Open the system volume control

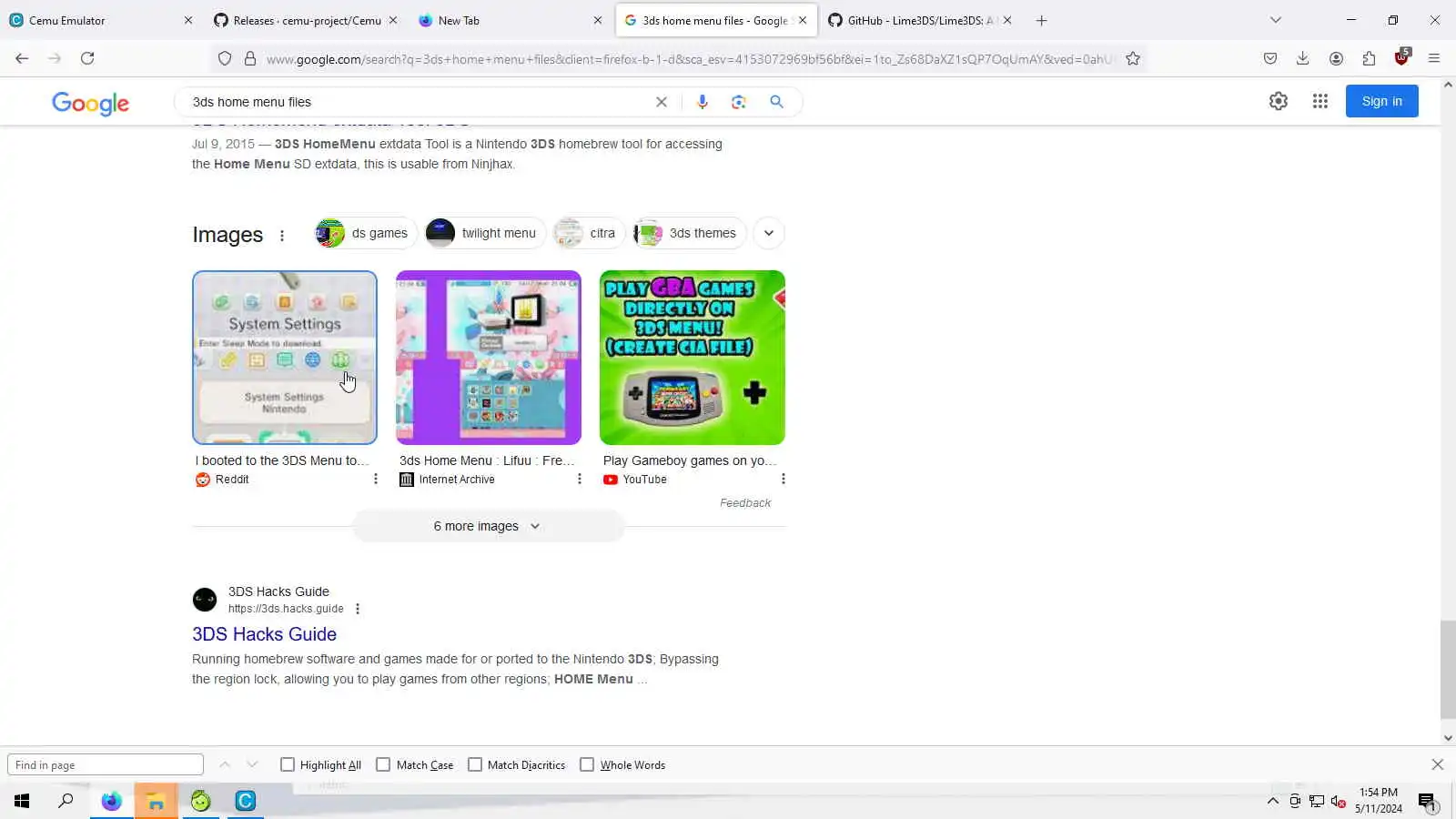coord(1338,801)
